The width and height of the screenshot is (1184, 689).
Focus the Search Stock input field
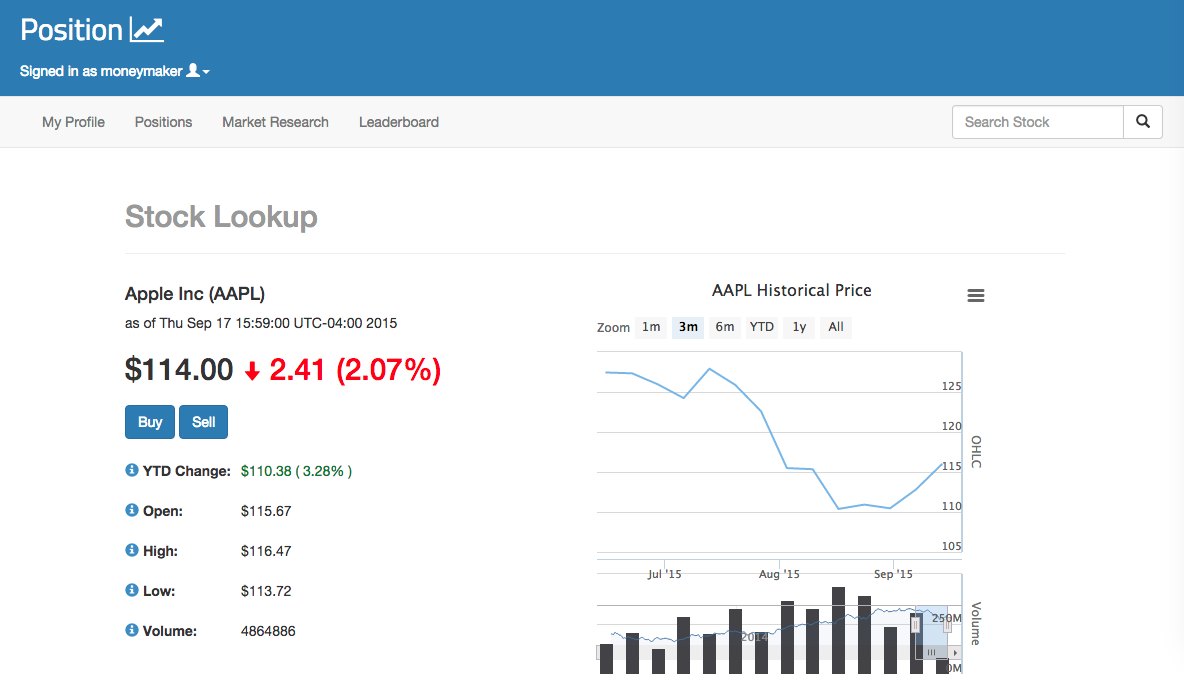click(x=1038, y=122)
